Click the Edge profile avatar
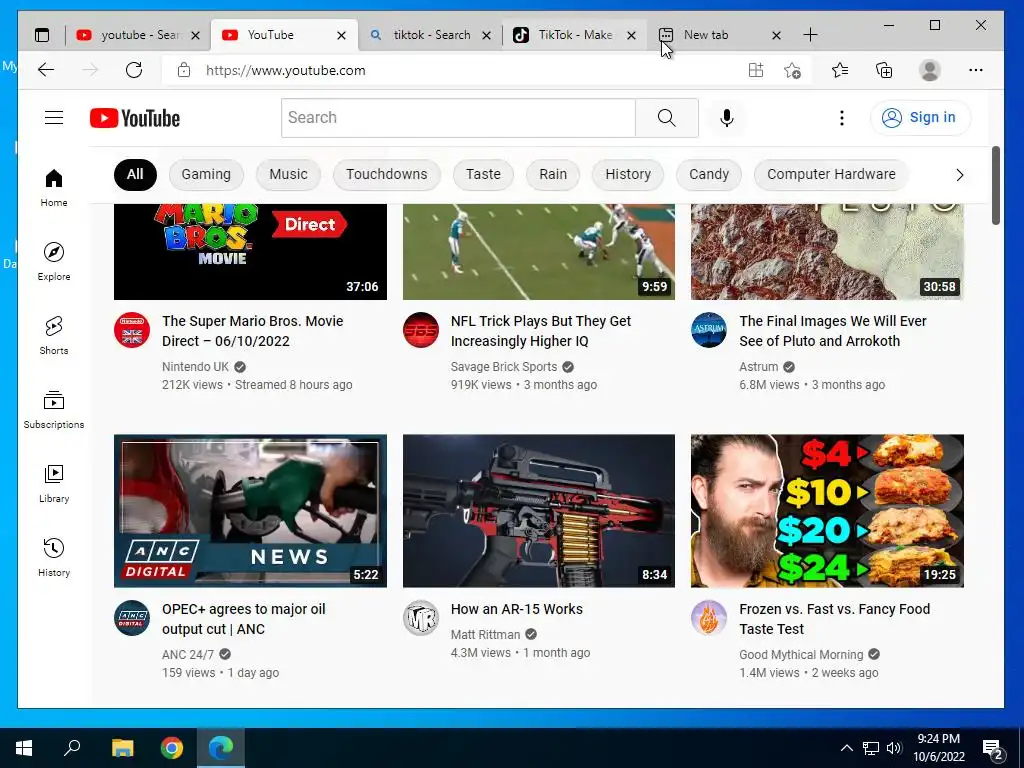The image size is (1024, 768). point(929,70)
